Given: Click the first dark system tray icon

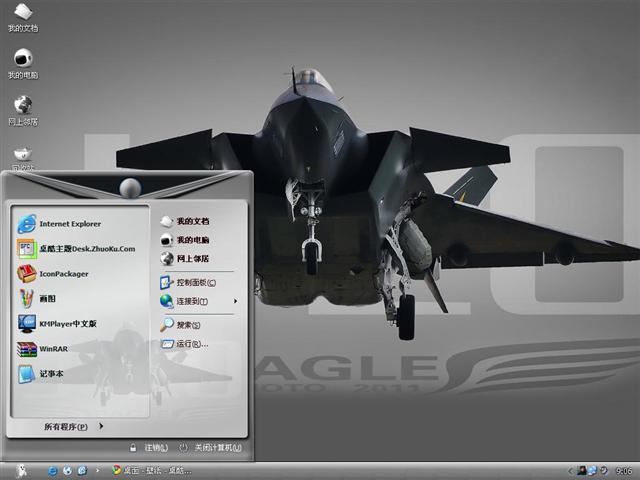Looking at the screenshot, I should pos(581,471).
